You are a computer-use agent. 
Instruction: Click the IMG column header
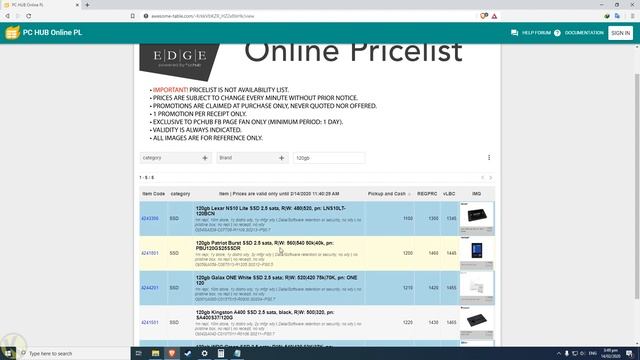tap(476, 194)
